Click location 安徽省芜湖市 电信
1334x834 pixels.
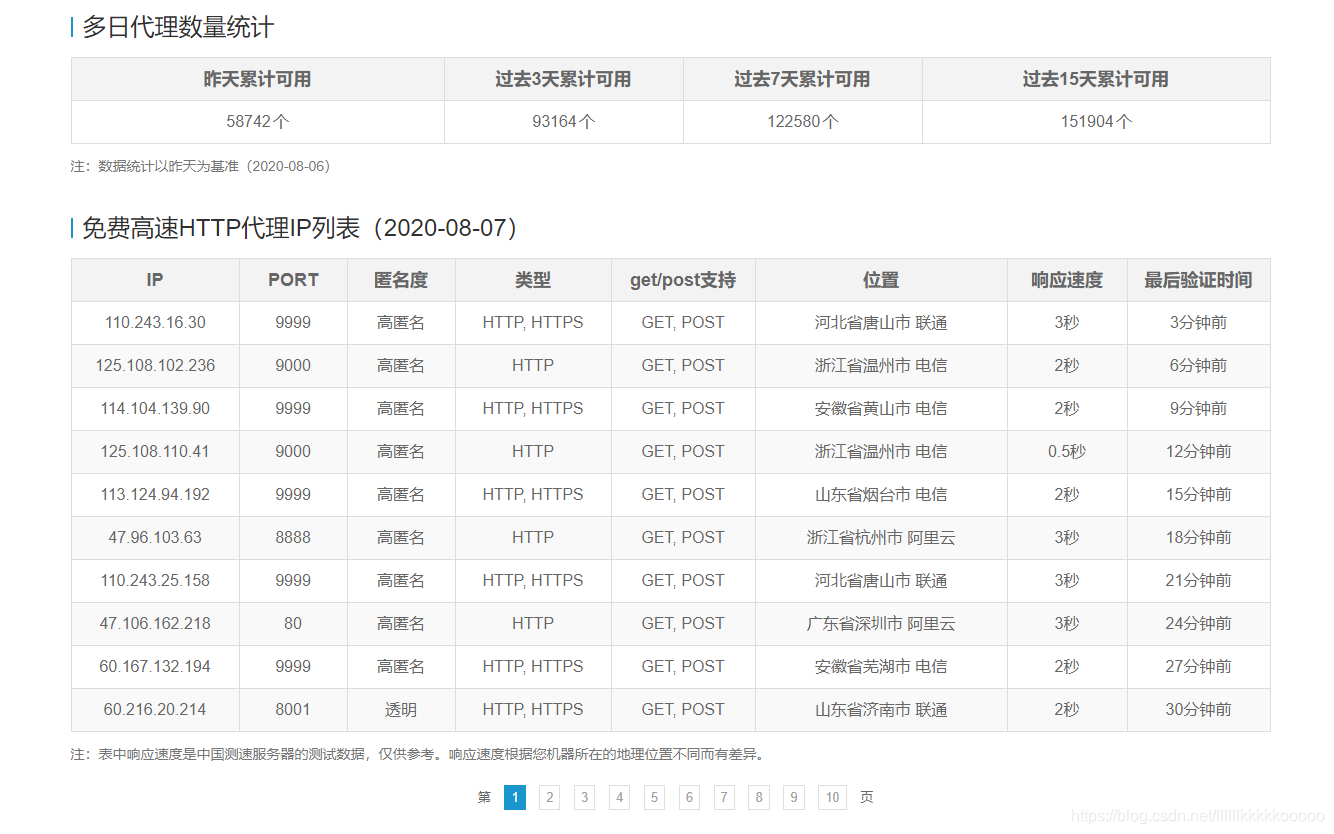click(881, 667)
